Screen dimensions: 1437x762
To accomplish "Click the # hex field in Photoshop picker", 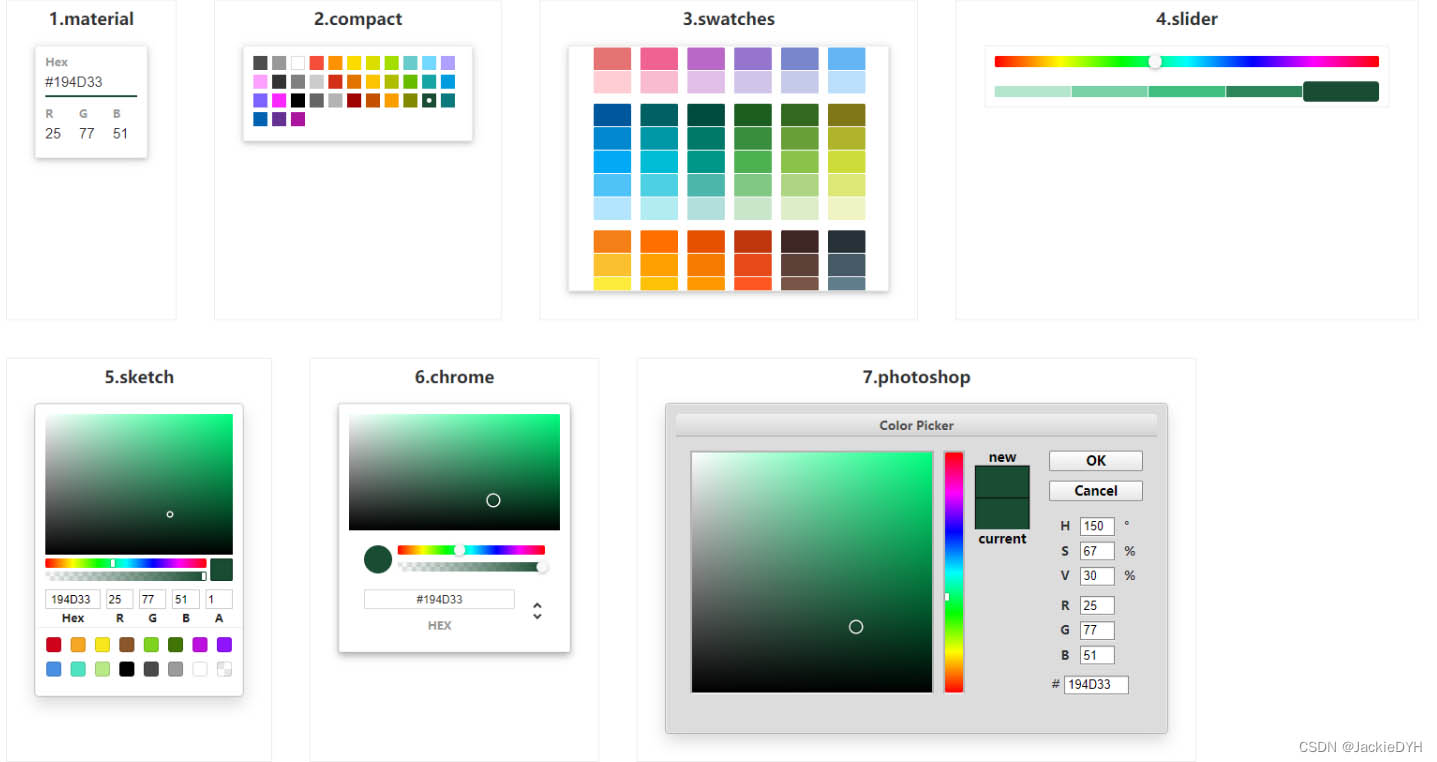I will click(1095, 685).
